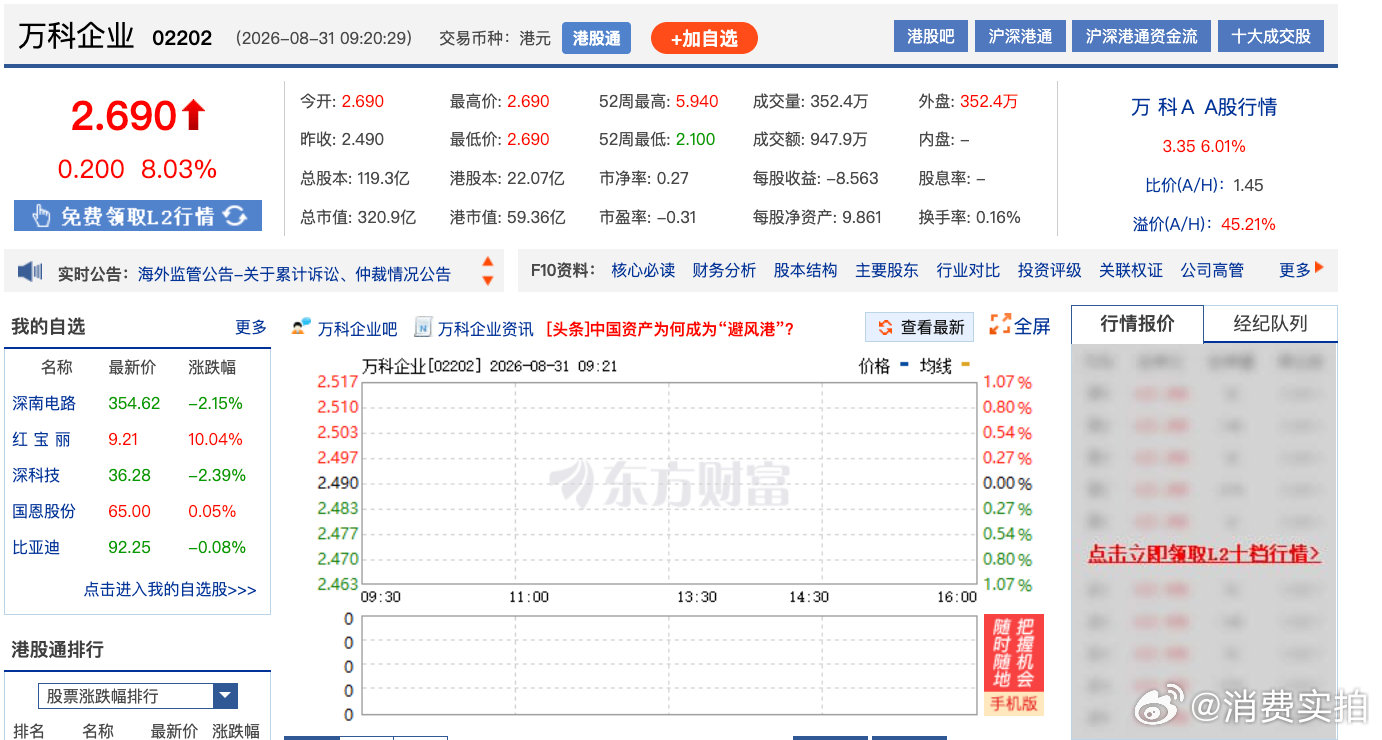Click 更多 link in 我的自选 panel
This screenshot has width=1382, height=740.
(x=251, y=327)
